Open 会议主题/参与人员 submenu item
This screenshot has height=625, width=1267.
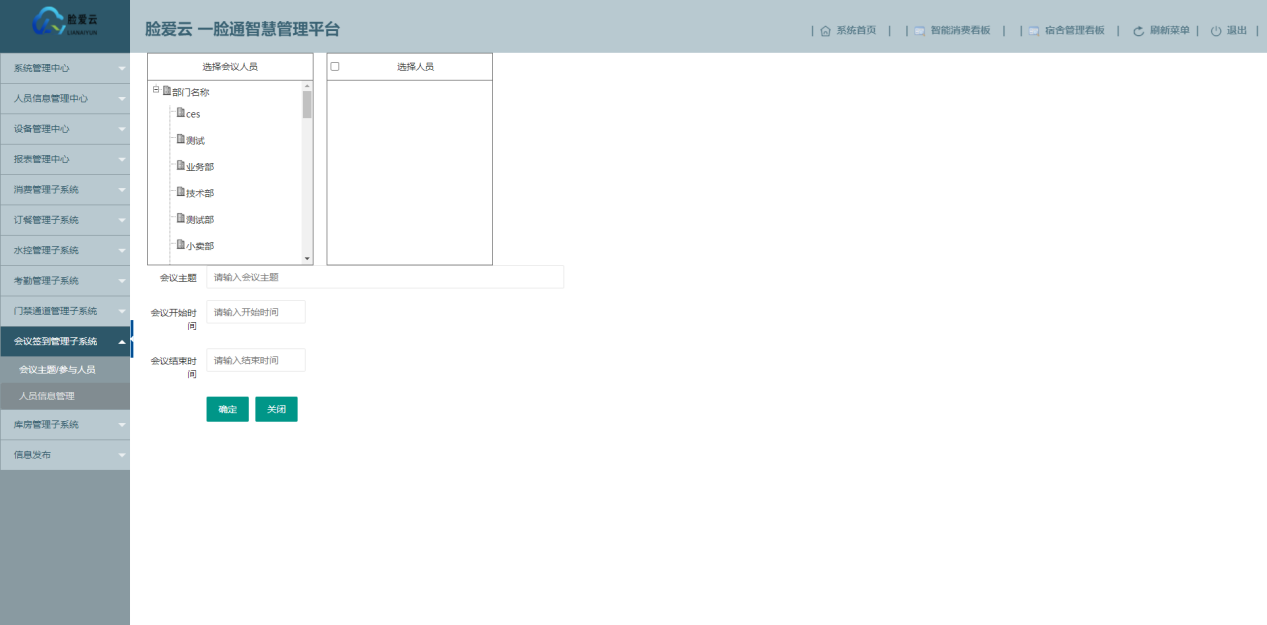tap(65, 370)
